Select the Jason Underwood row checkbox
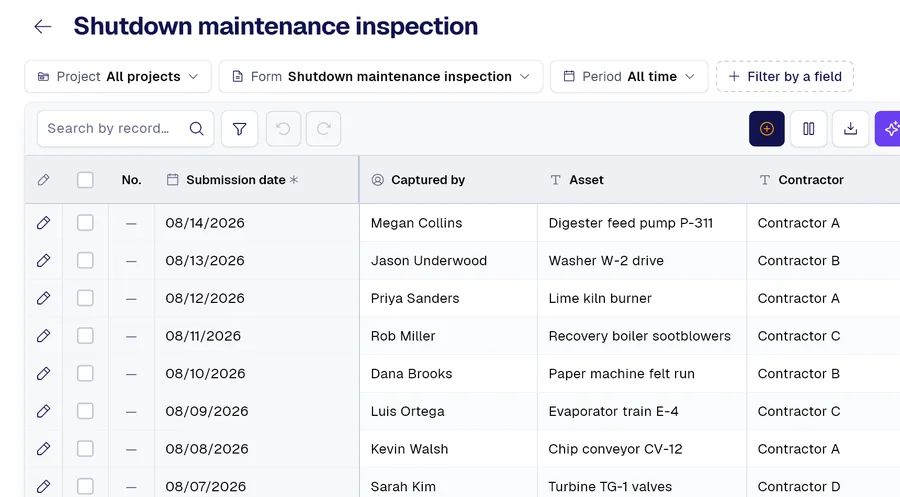The image size is (900, 497). (85, 261)
